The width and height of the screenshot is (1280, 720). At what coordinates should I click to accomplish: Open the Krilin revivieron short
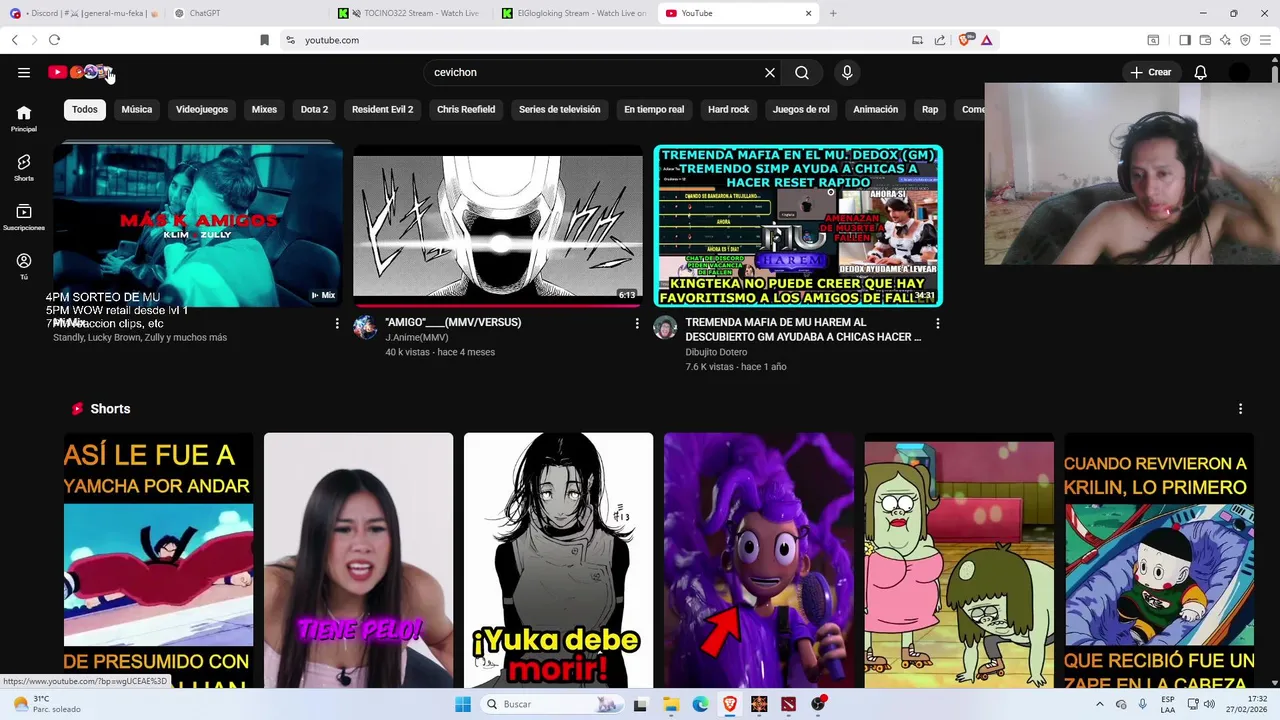(1159, 560)
